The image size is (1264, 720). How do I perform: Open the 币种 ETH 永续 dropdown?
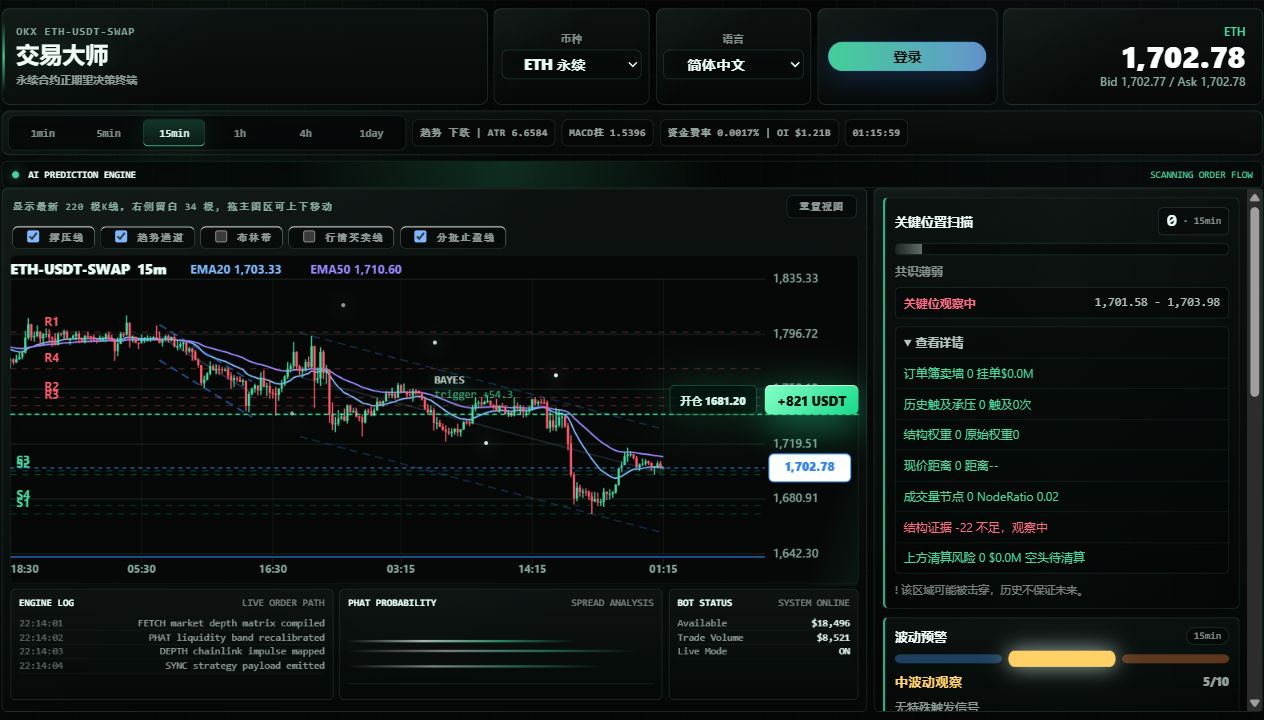pyautogui.click(x=571, y=65)
